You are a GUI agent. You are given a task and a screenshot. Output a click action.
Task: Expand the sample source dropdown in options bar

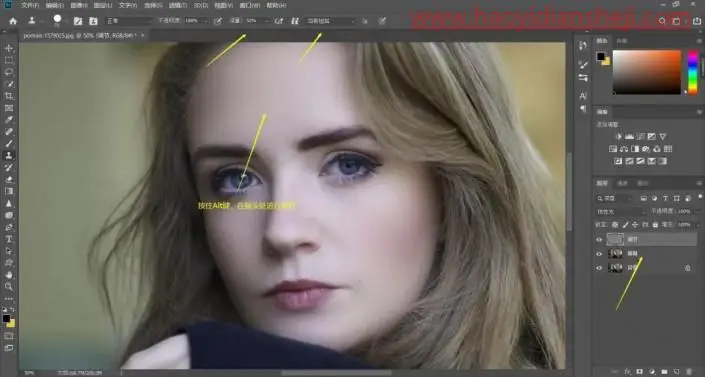[x=331, y=21]
